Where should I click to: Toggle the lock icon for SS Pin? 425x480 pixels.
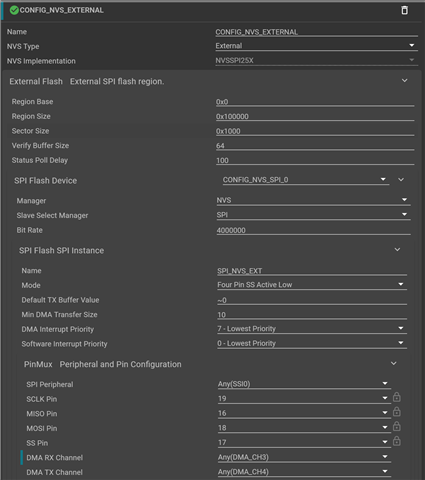click(396, 441)
